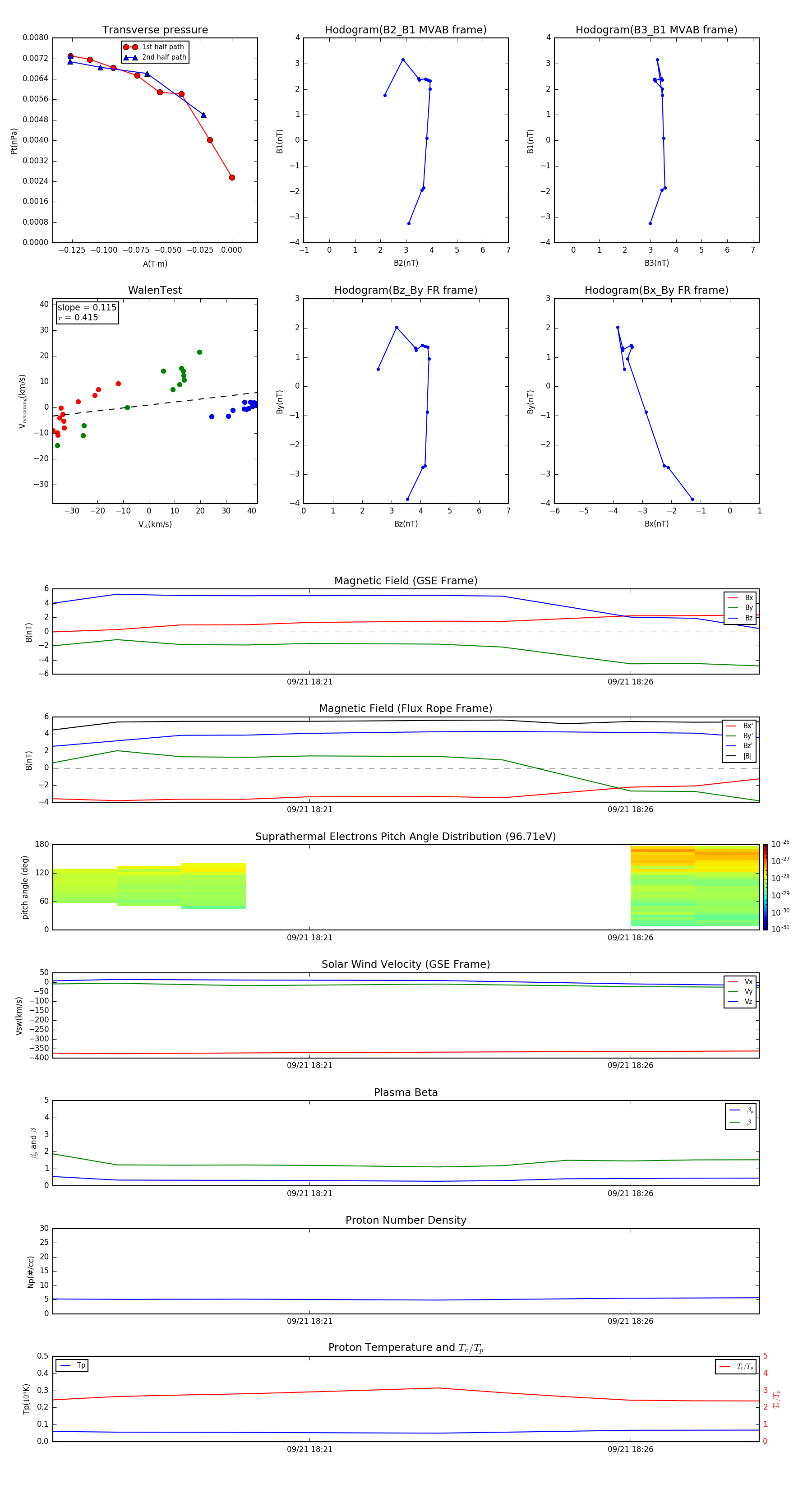
Task: Click the '2nd half path' legend entry
Action: coord(154,57)
